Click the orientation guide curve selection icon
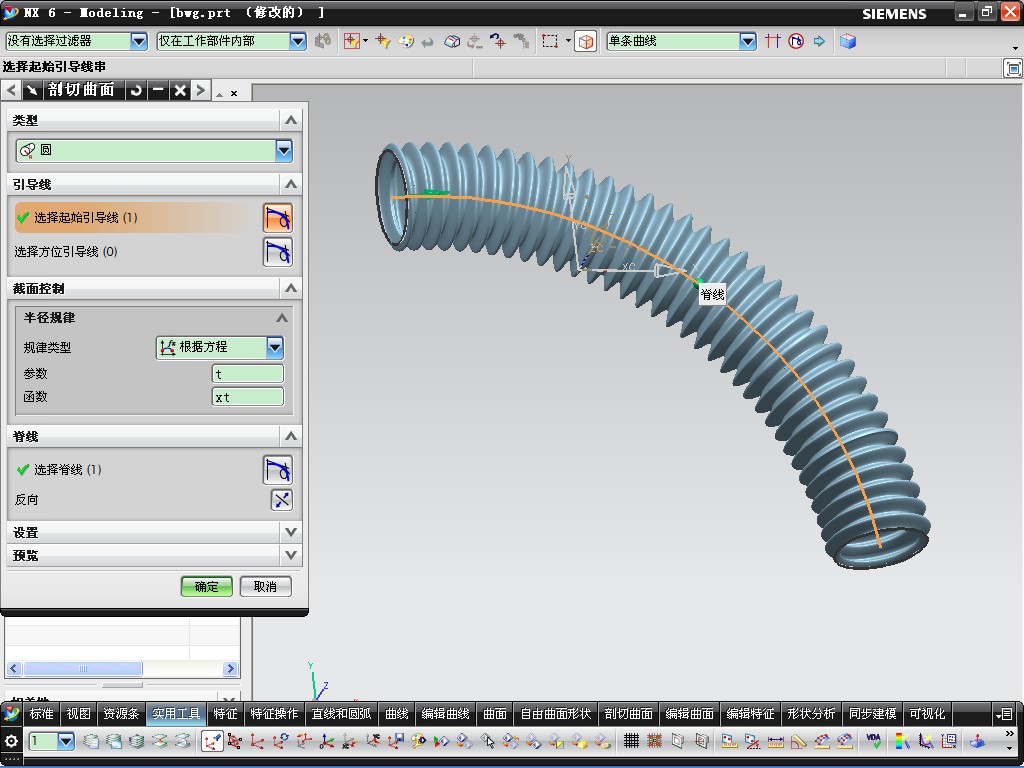The image size is (1024, 768). pos(278,252)
